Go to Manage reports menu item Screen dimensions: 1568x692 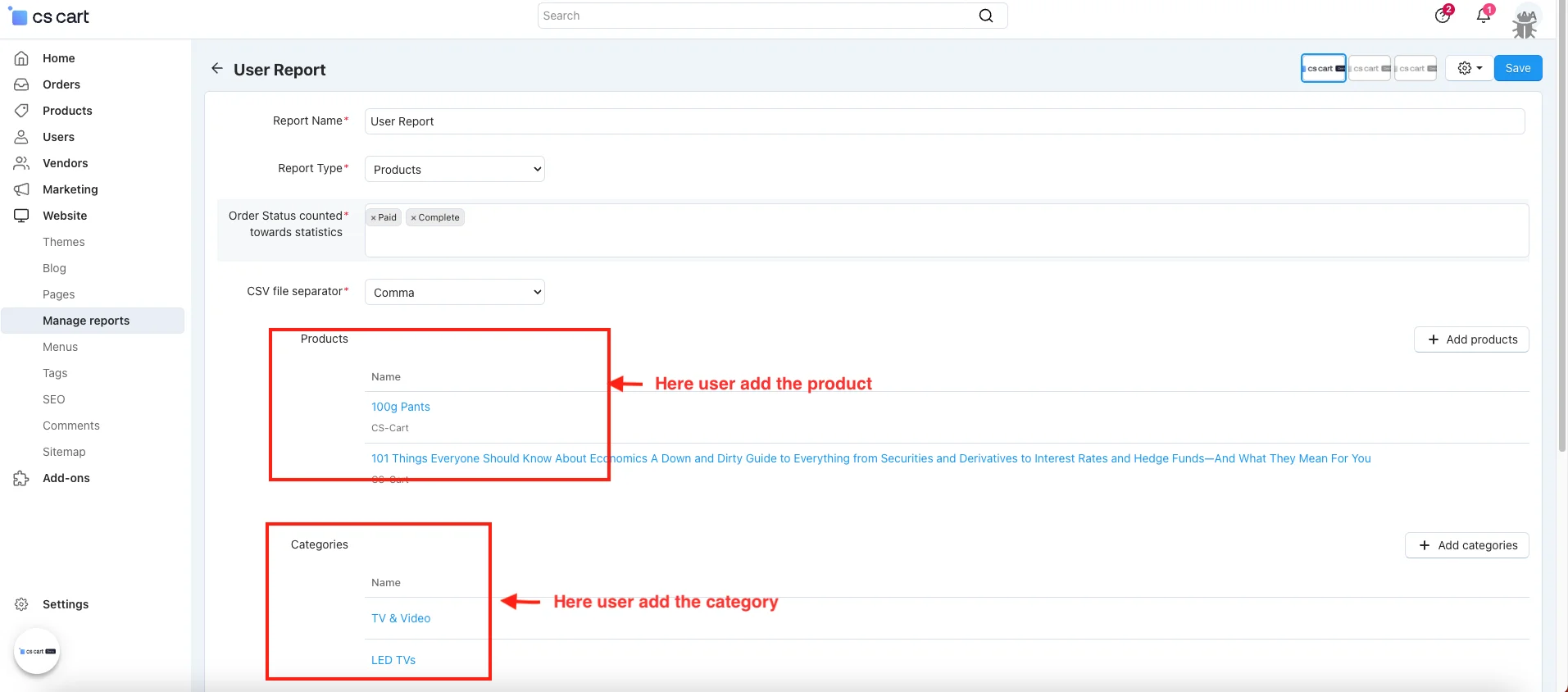tap(86, 321)
